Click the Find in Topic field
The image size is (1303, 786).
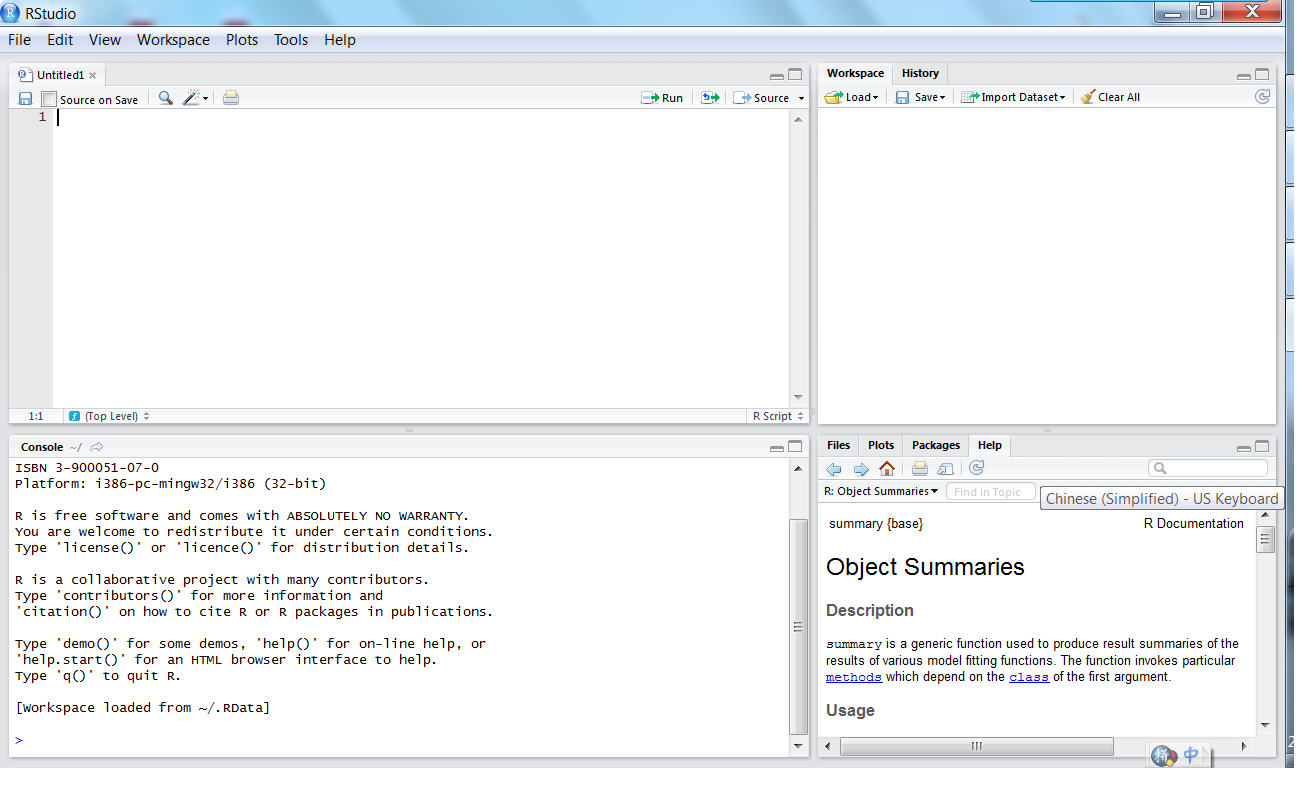pos(992,492)
